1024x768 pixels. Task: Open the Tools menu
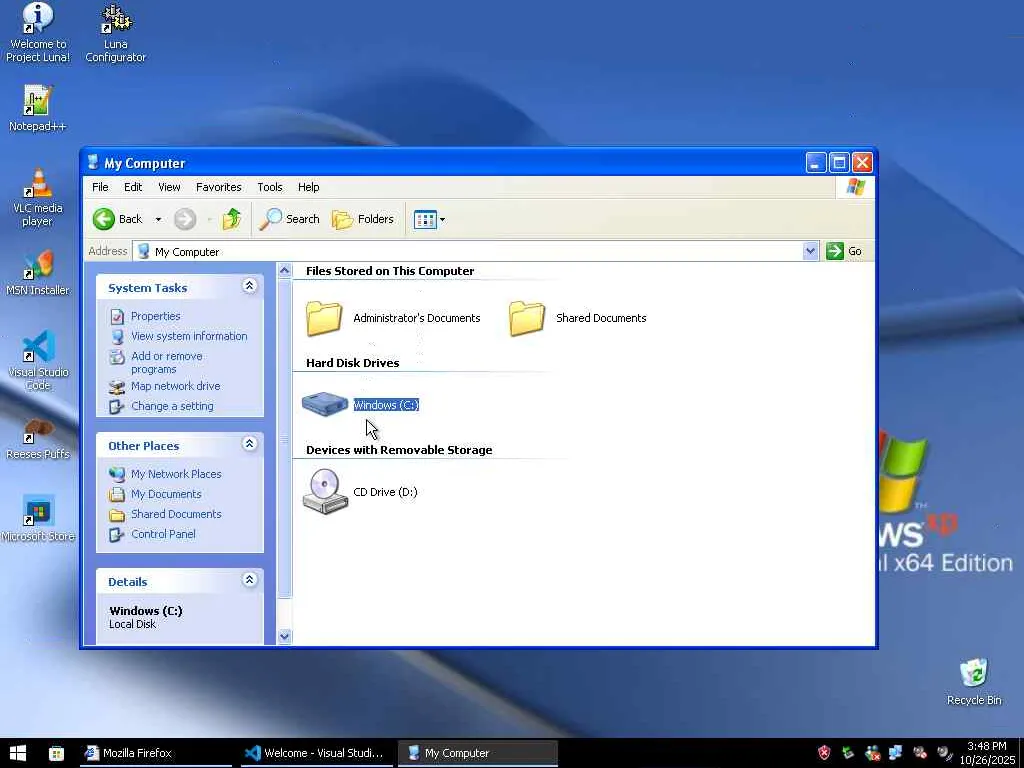point(270,187)
